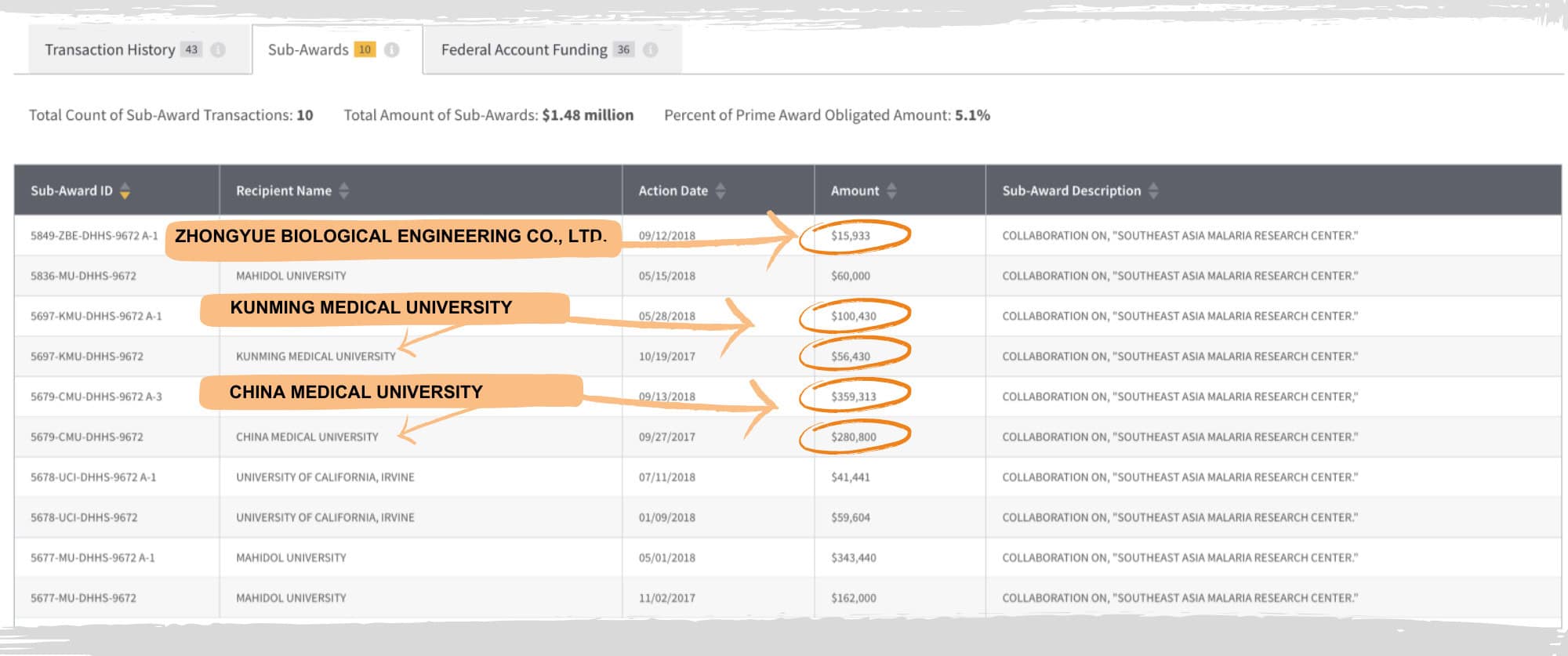Click the Action Date column header
Screen dimensions: 1568x656
(673, 190)
